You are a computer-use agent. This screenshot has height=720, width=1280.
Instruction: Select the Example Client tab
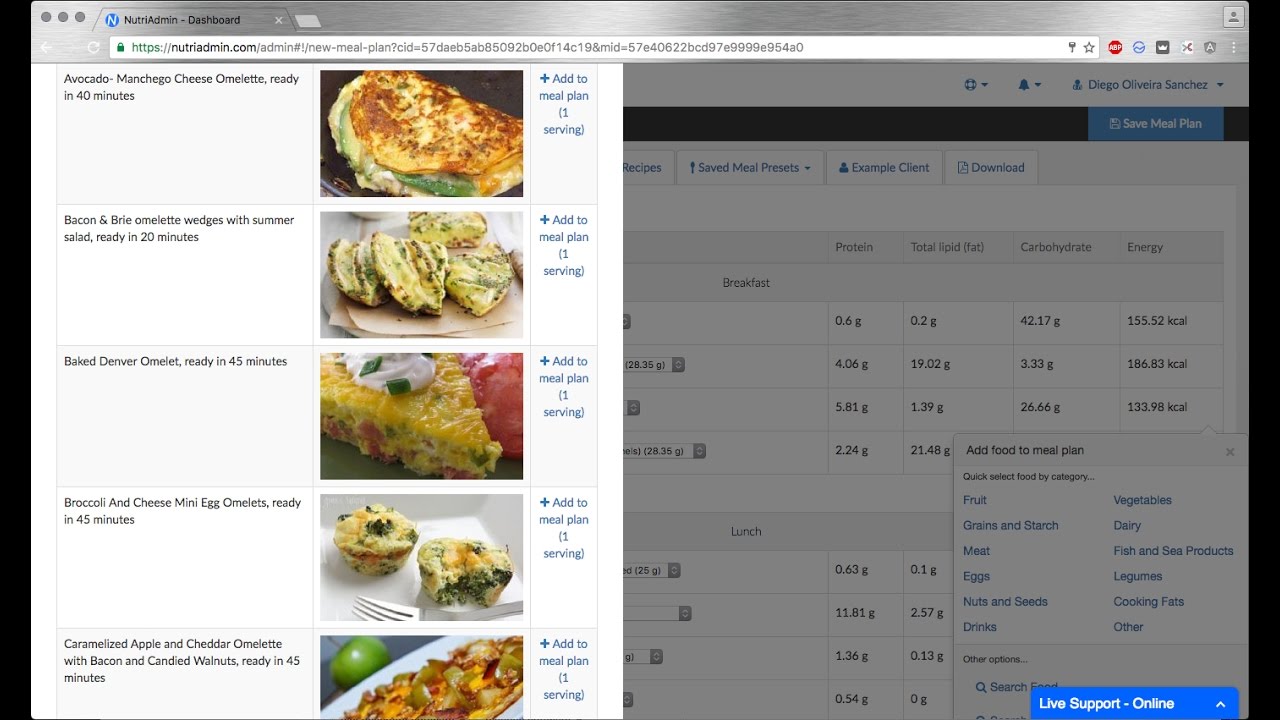pos(884,168)
